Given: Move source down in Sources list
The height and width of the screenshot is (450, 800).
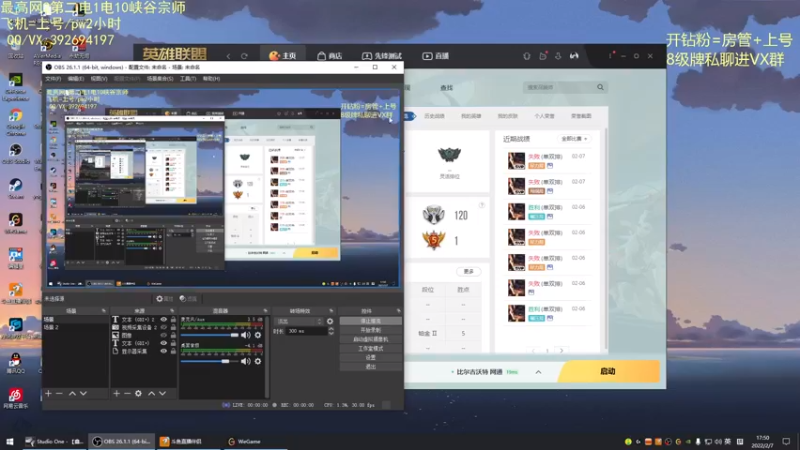Looking at the screenshot, I should coord(162,393).
